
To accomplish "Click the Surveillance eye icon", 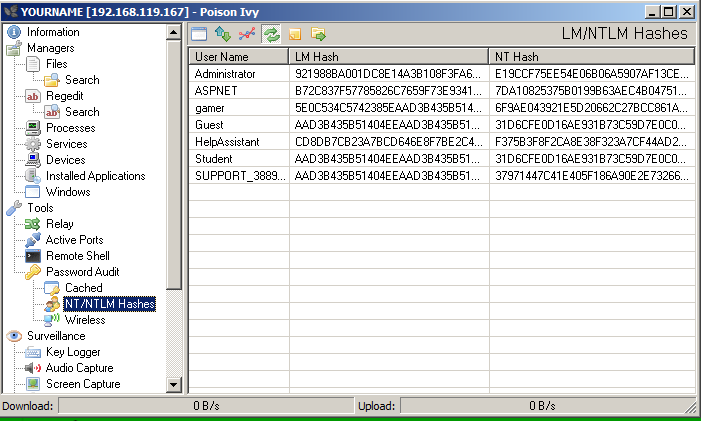I will (x=14, y=336).
